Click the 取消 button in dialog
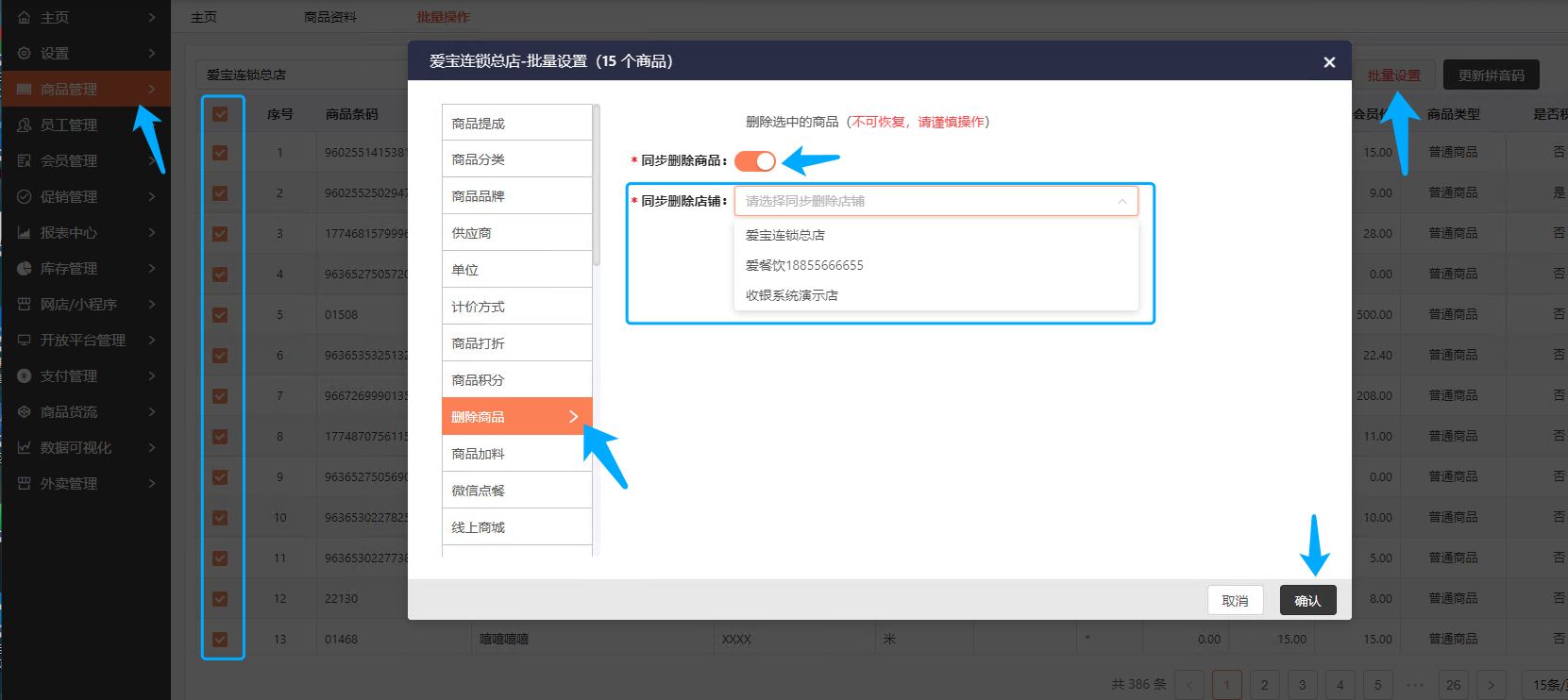This screenshot has width=1568, height=700. click(x=1235, y=600)
